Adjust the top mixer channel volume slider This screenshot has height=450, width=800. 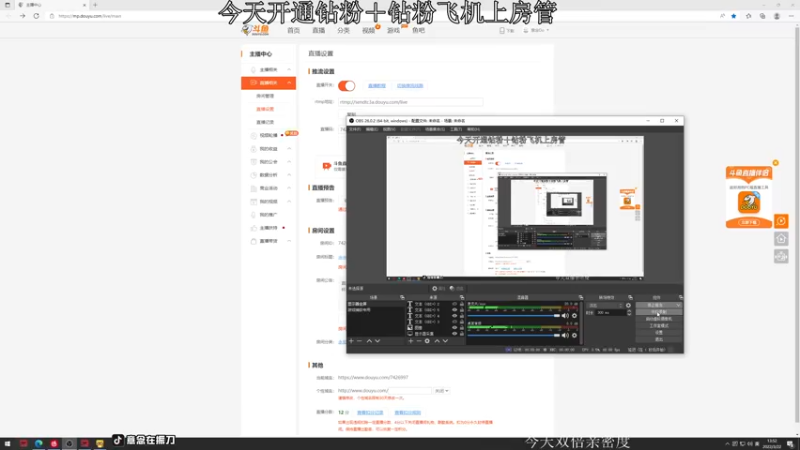pos(514,316)
